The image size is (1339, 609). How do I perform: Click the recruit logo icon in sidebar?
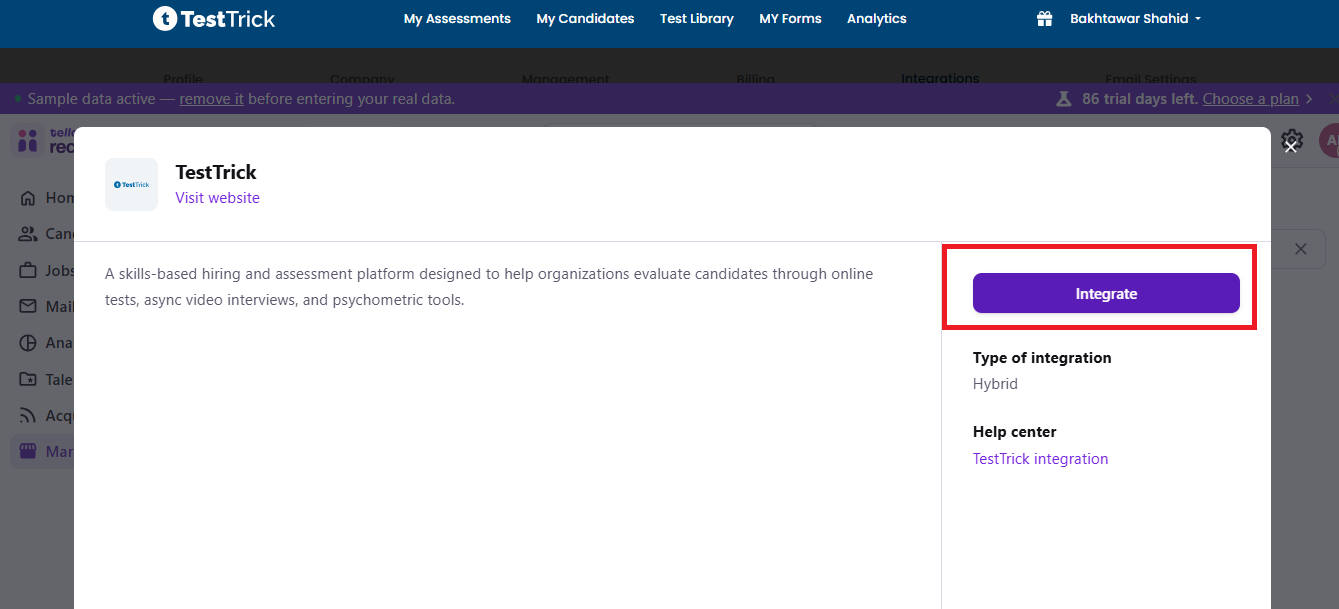(27, 141)
